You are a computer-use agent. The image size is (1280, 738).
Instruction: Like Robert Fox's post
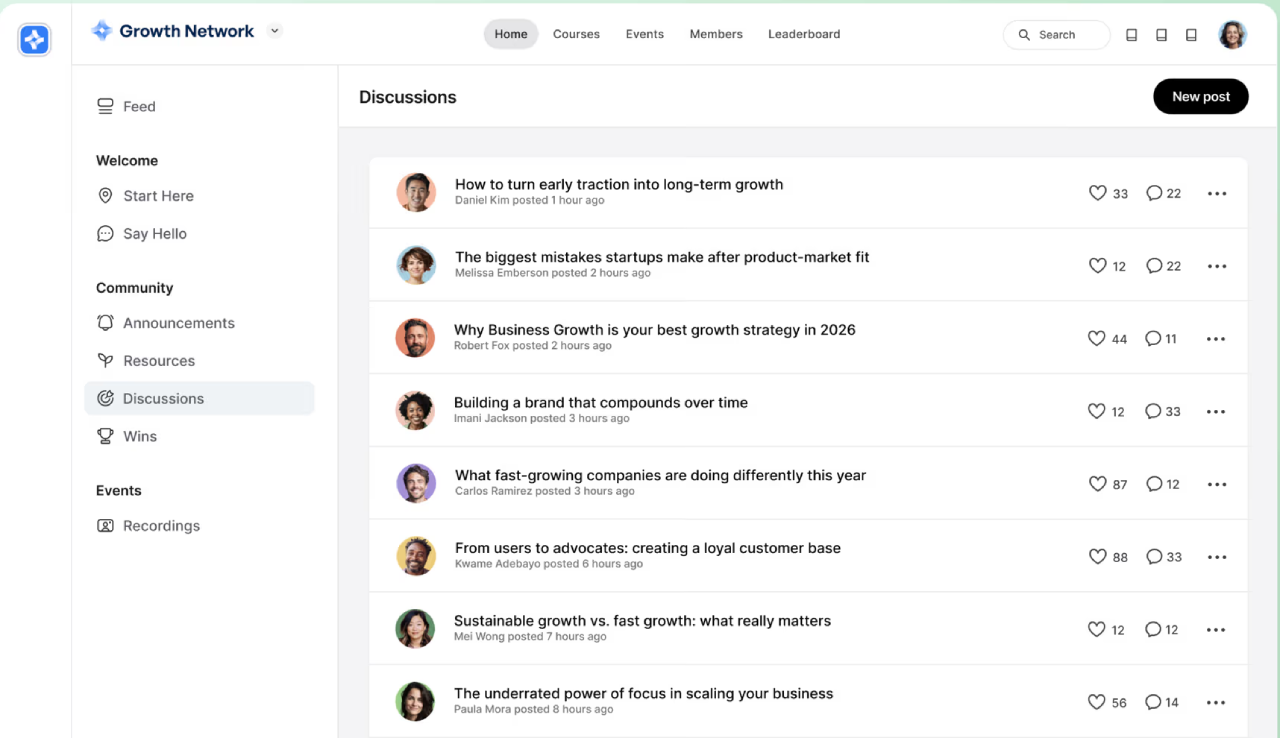1097,339
